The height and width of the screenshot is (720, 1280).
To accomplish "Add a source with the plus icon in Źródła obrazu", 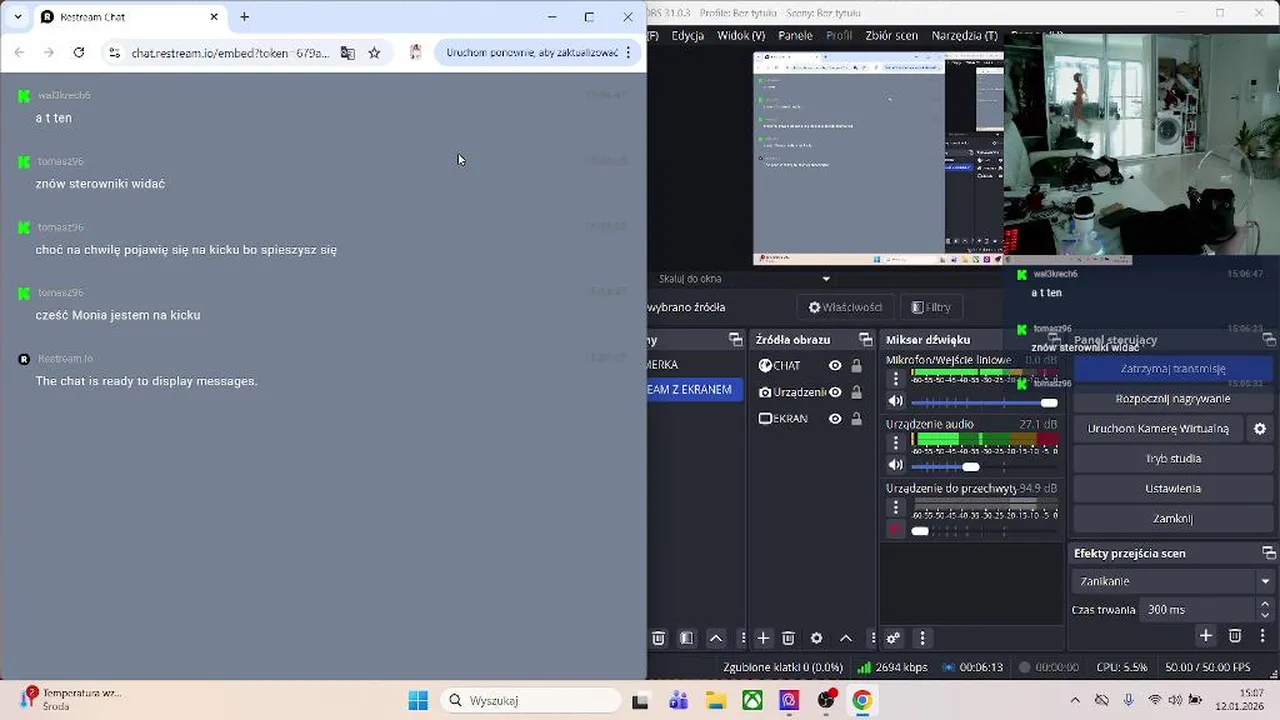I will (763, 638).
